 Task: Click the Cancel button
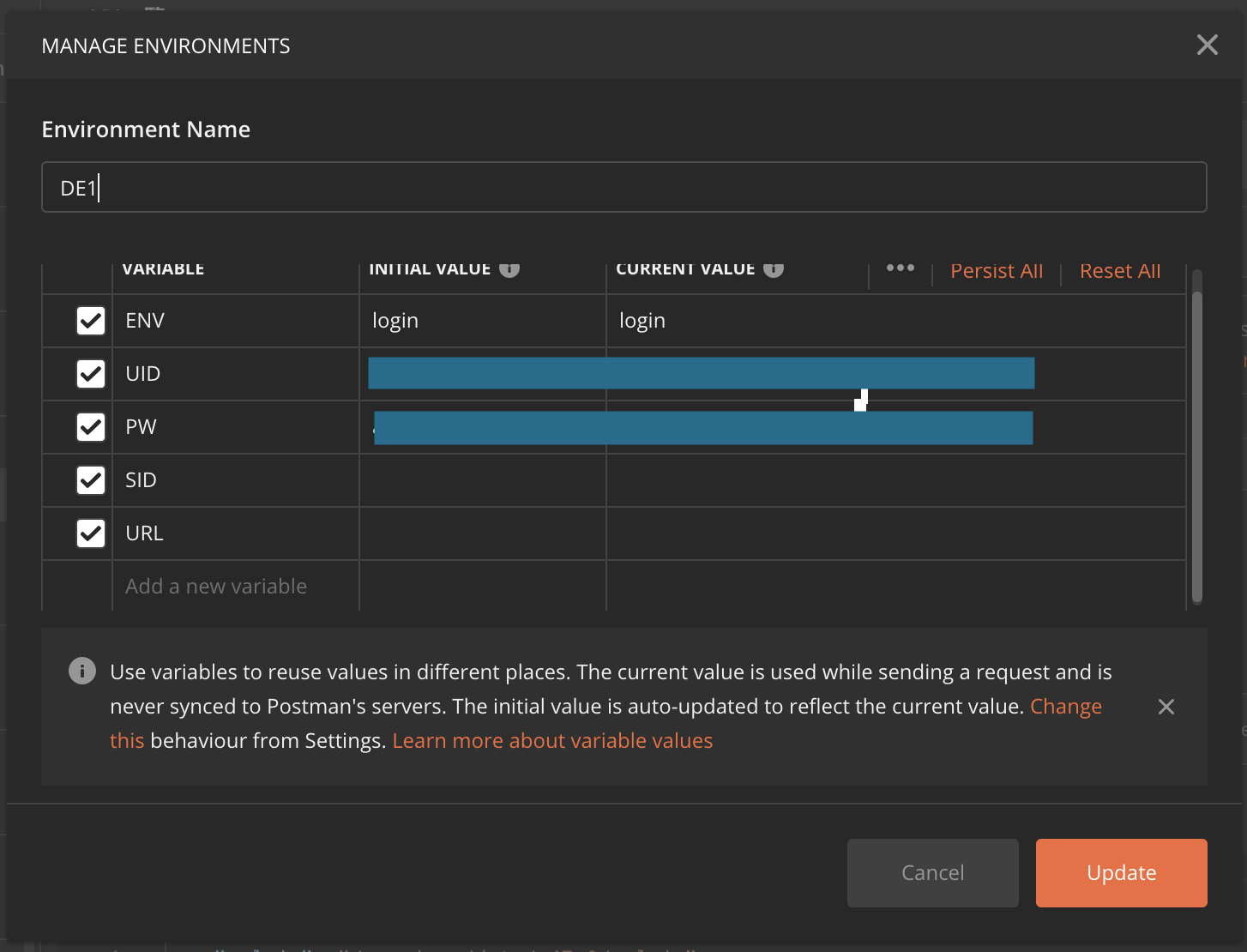click(x=933, y=873)
